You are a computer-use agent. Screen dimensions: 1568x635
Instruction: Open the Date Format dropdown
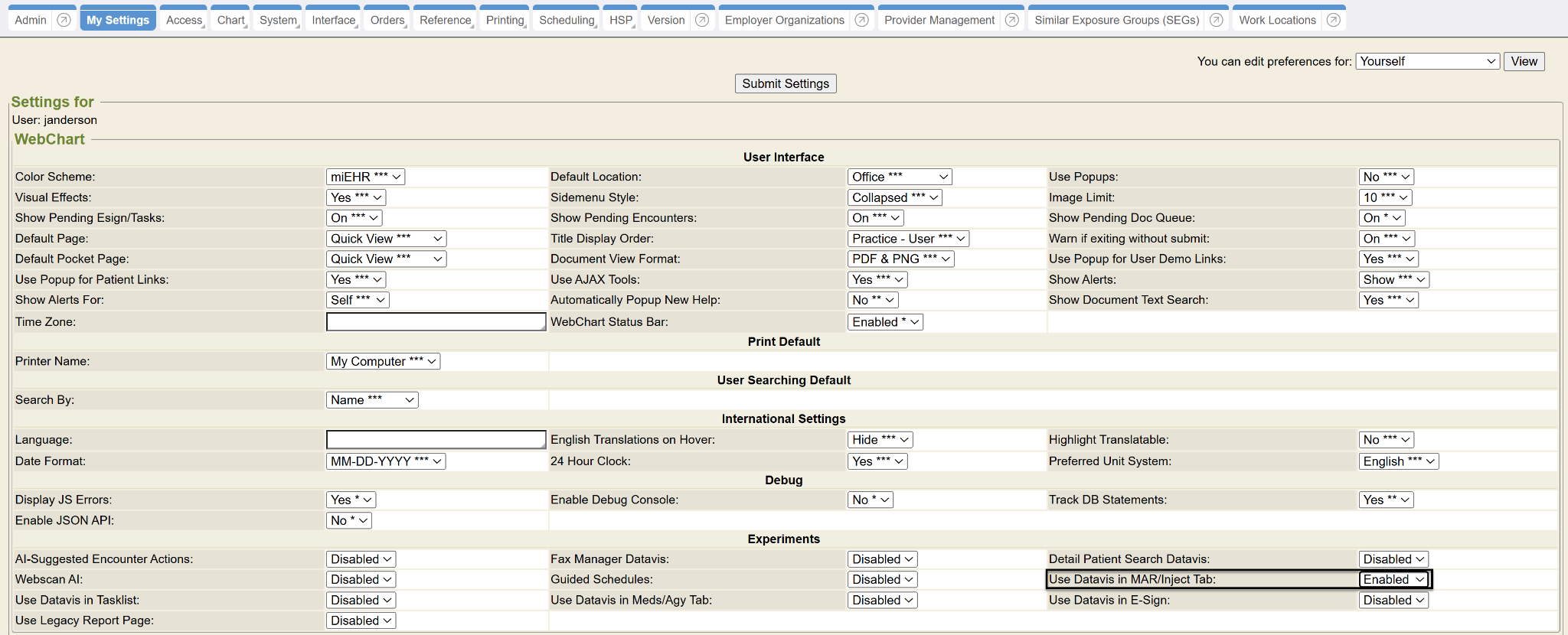pyautogui.click(x=386, y=461)
